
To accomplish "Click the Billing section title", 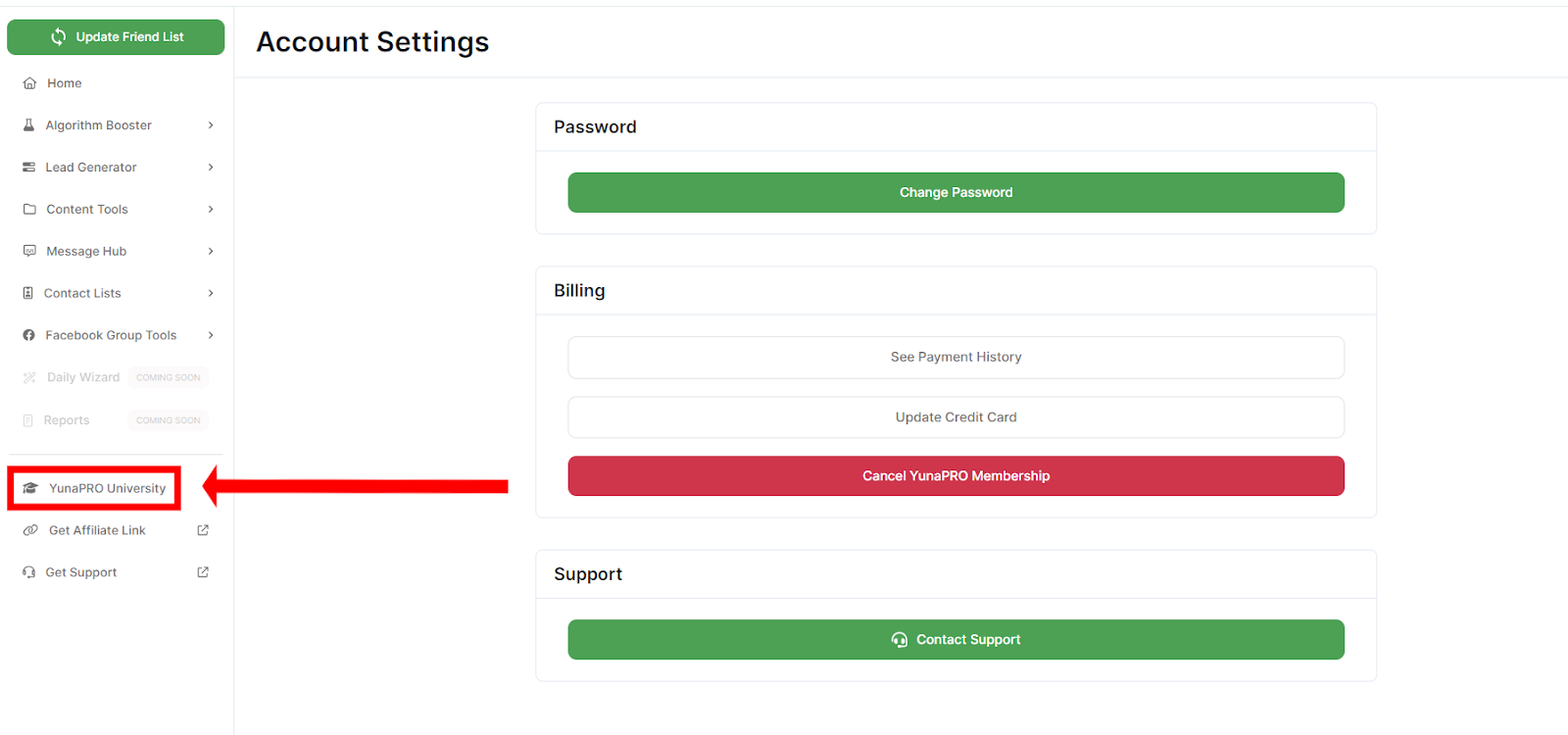I will point(579,291).
